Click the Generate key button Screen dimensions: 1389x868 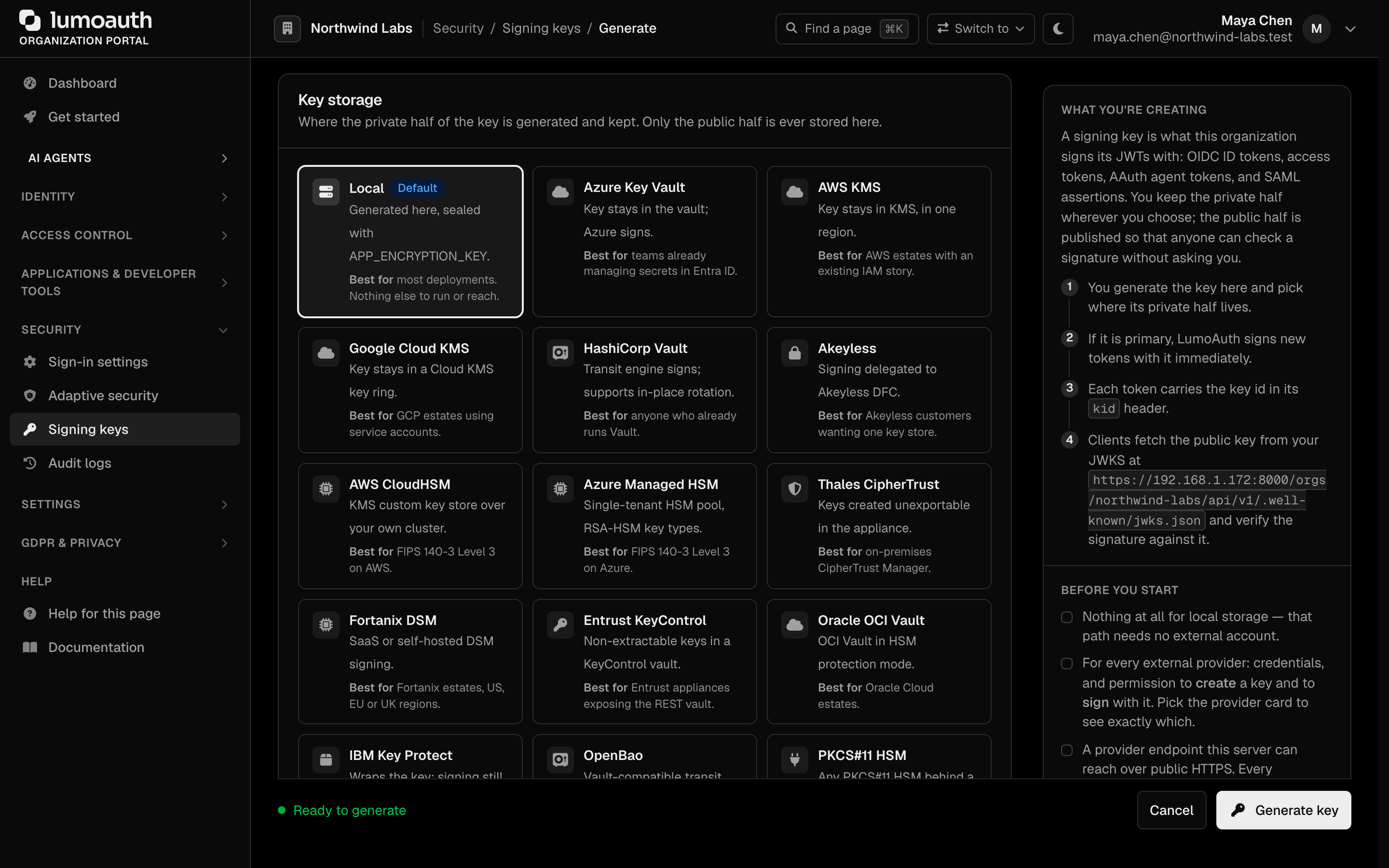pyautogui.click(x=1283, y=810)
